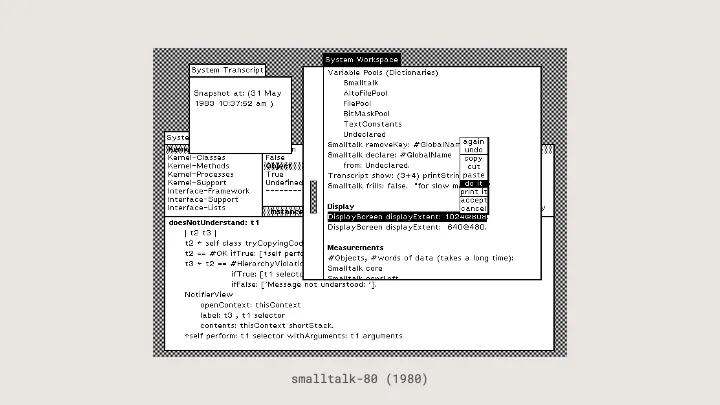Select Kernel-Support category
The width and height of the screenshot is (720, 405).
pyautogui.click(x=197, y=183)
